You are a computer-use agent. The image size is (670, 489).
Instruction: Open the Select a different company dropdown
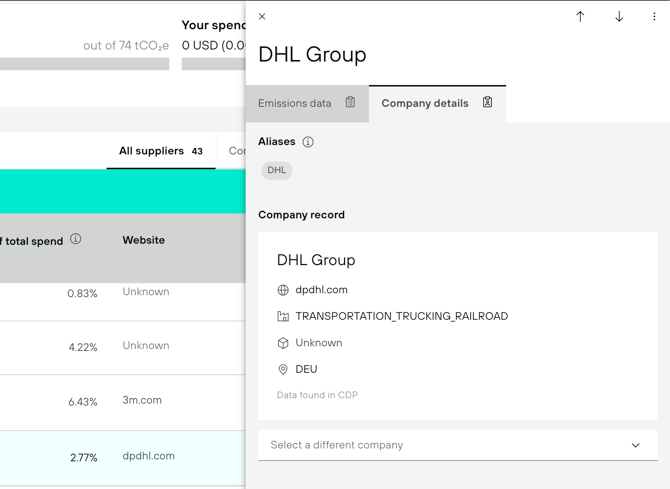click(x=458, y=445)
